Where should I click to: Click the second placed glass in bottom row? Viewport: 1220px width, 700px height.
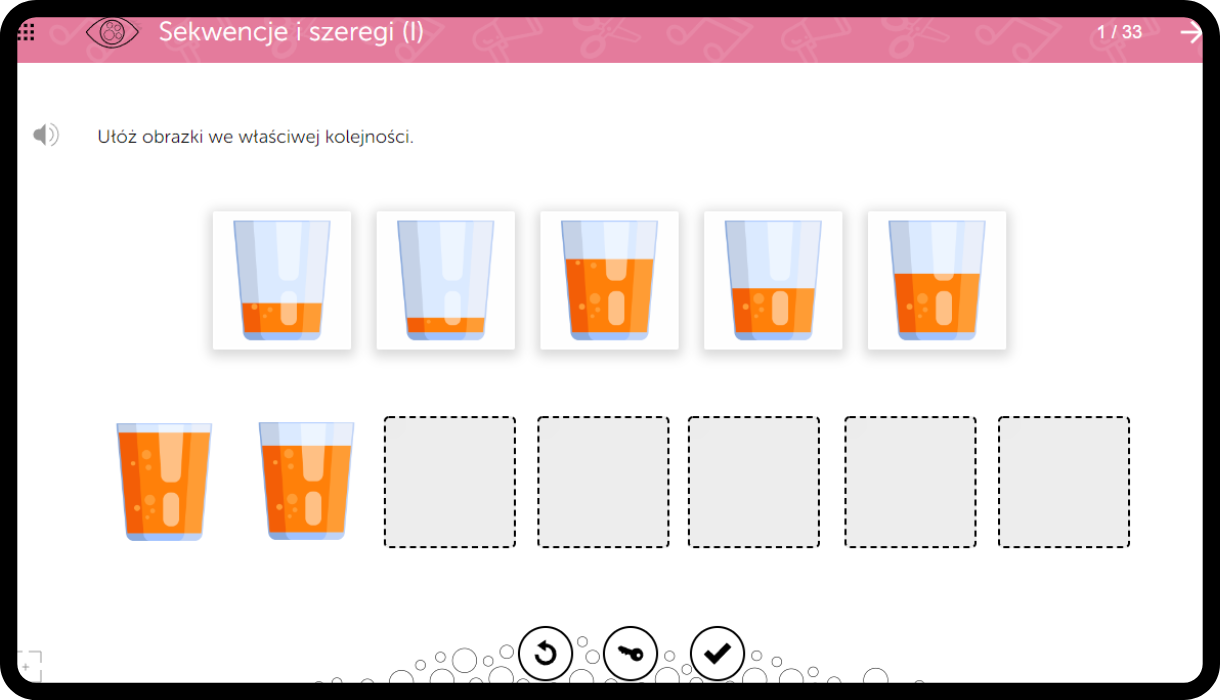point(306,481)
